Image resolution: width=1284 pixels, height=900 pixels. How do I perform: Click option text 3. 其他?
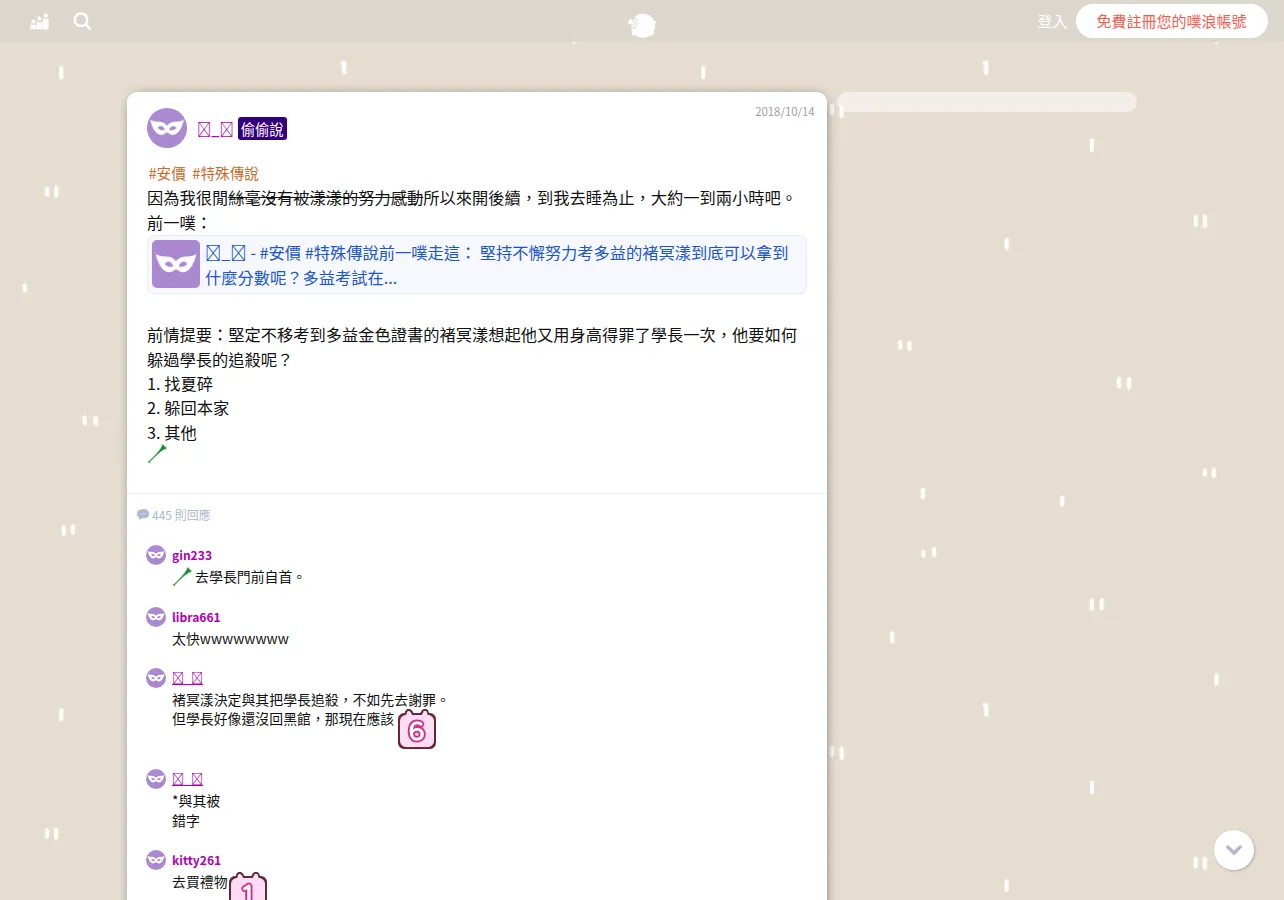click(x=172, y=433)
